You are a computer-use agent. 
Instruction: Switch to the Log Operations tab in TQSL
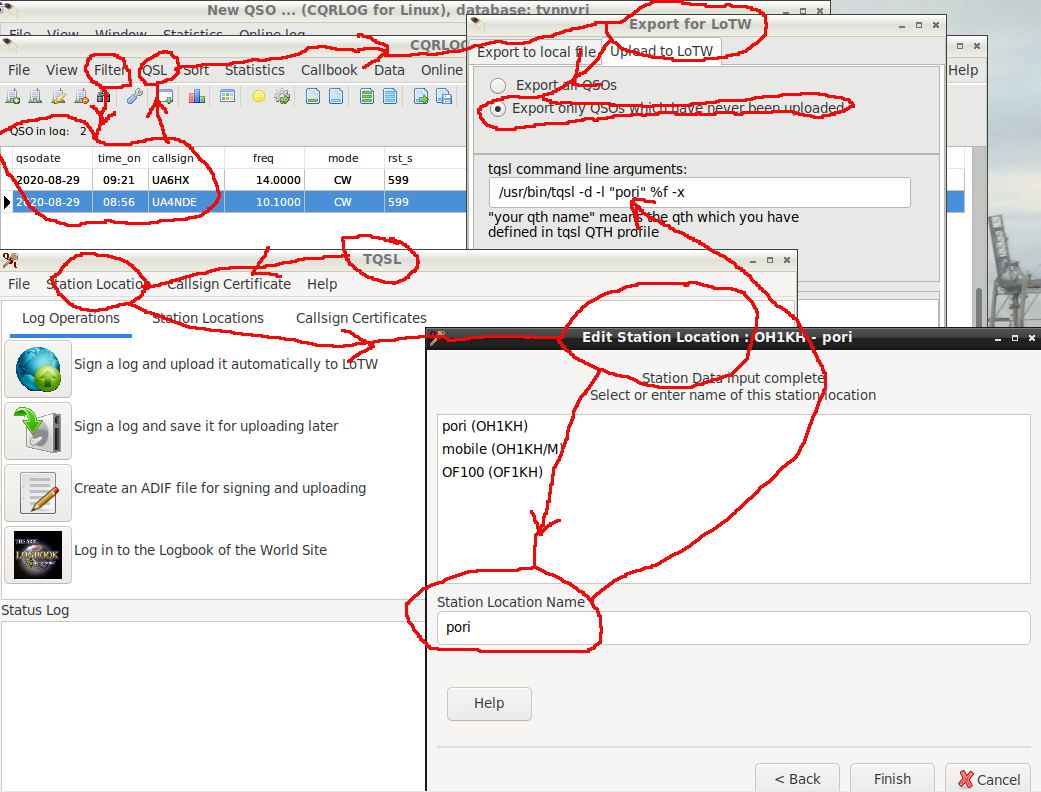[71, 319]
